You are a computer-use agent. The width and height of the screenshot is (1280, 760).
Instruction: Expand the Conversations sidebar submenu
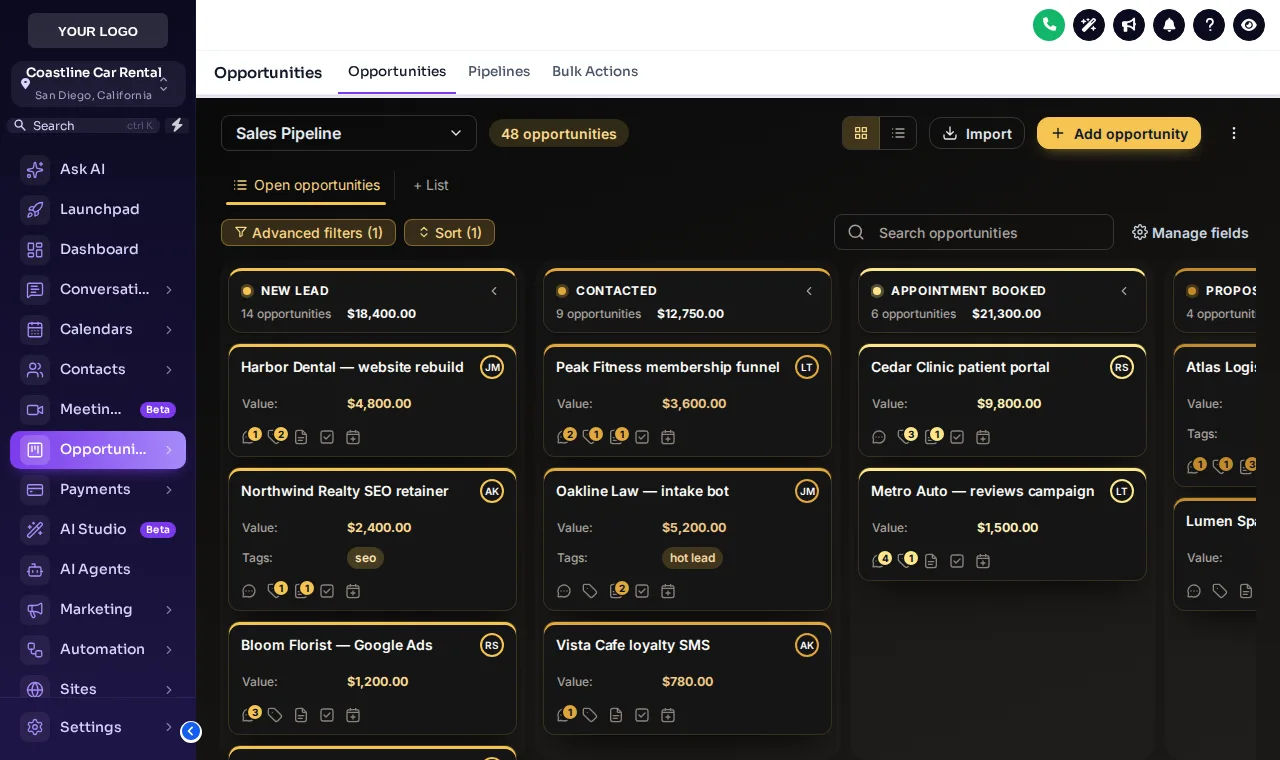tap(169, 289)
